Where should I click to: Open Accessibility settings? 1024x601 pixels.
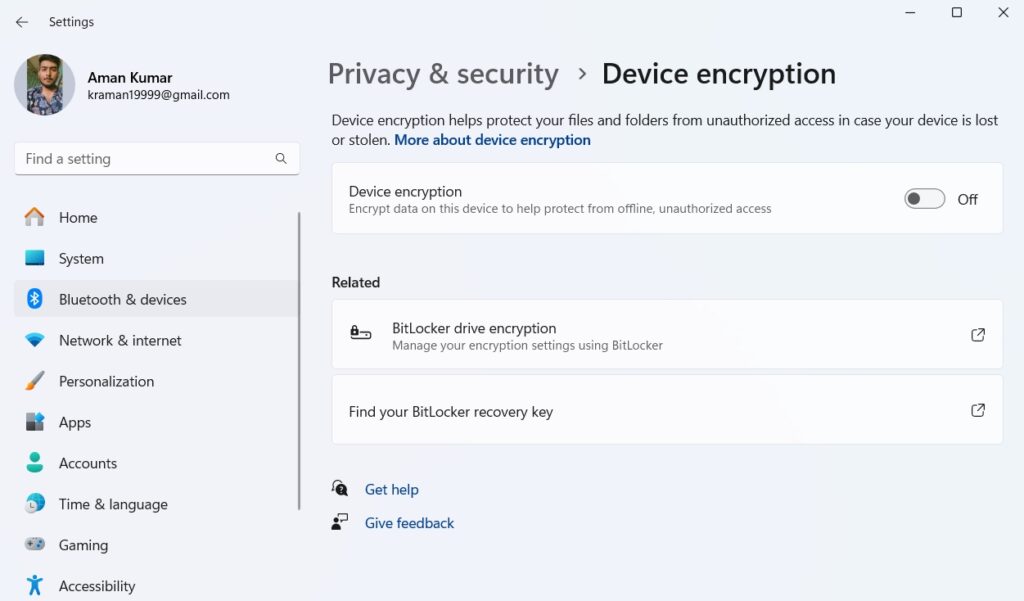pos(157,585)
